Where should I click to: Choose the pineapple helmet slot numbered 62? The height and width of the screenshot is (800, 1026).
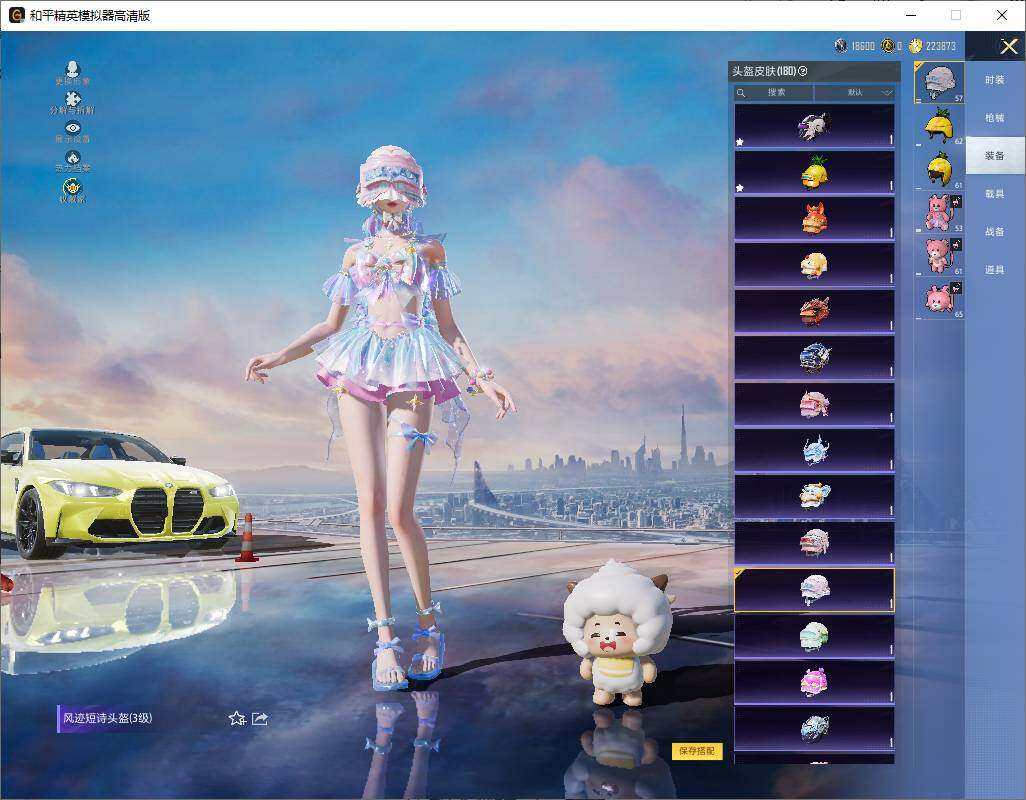pos(939,126)
